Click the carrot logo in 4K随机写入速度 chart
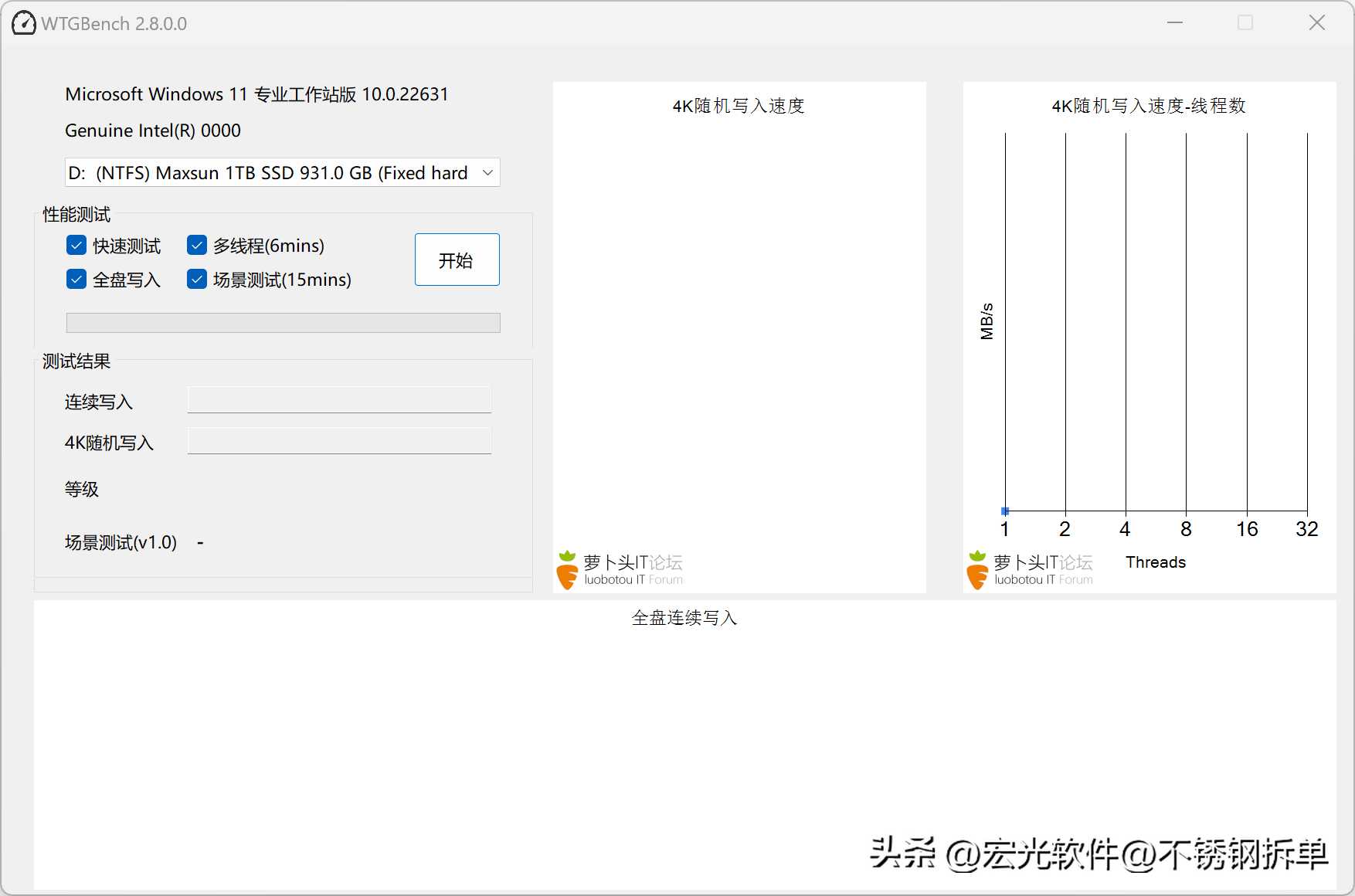The height and width of the screenshot is (896, 1355). [567, 570]
